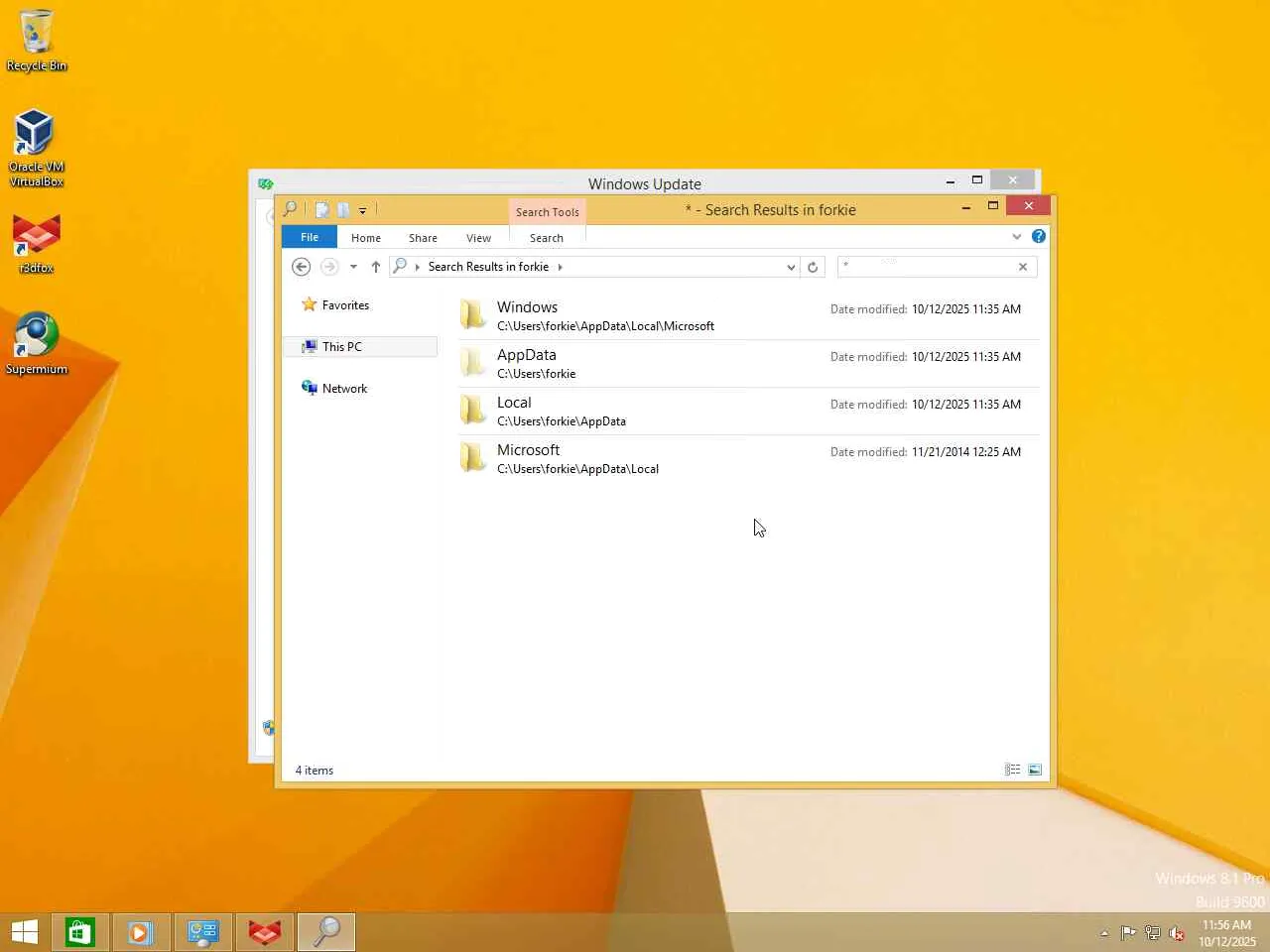This screenshot has width=1270, height=952.
Task: Click the Windows Start button
Action: click(25, 932)
